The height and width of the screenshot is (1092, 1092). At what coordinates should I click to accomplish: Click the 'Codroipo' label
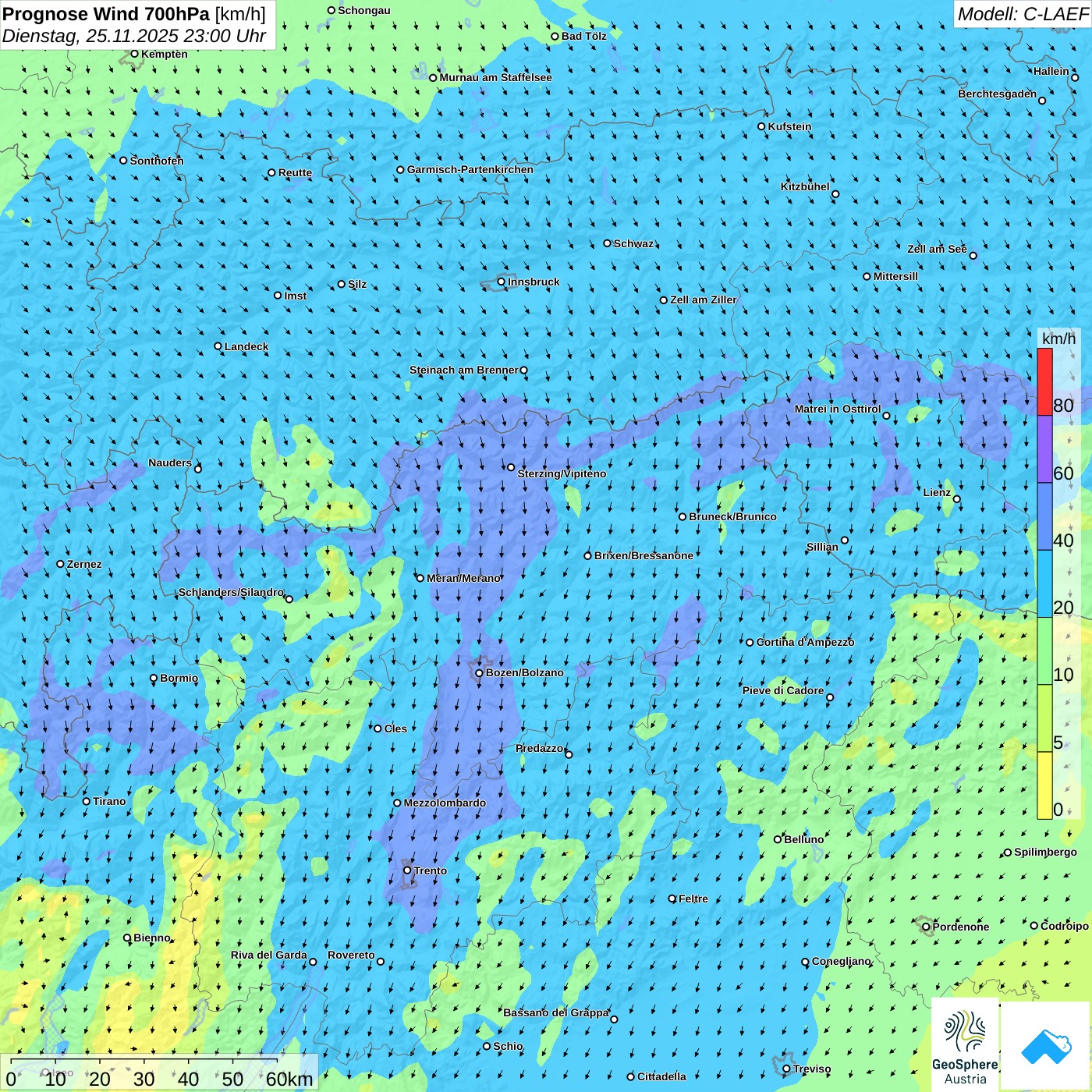[x=1065, y=926]
